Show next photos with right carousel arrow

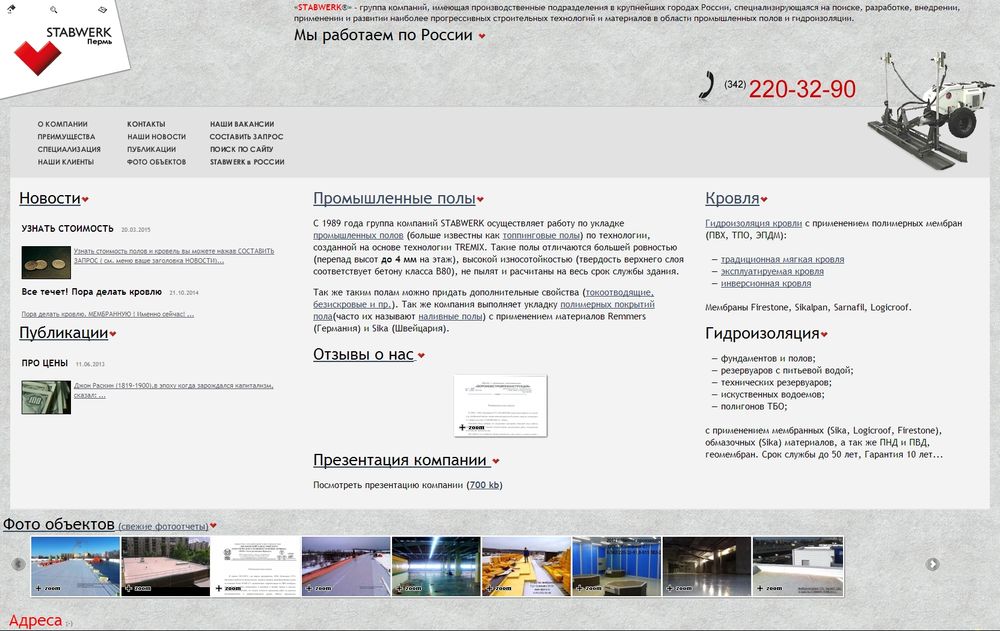[x=932, y=564]
